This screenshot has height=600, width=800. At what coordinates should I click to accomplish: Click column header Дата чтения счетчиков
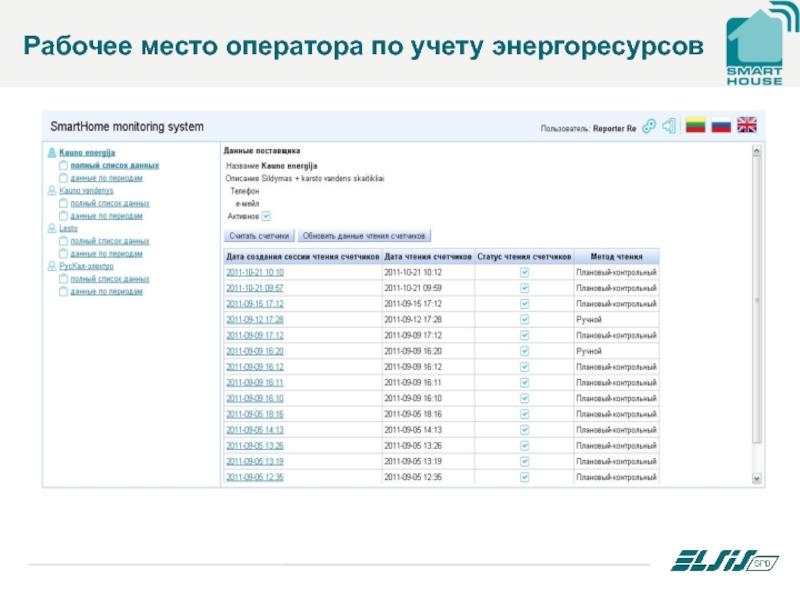[x=428, y=257]
